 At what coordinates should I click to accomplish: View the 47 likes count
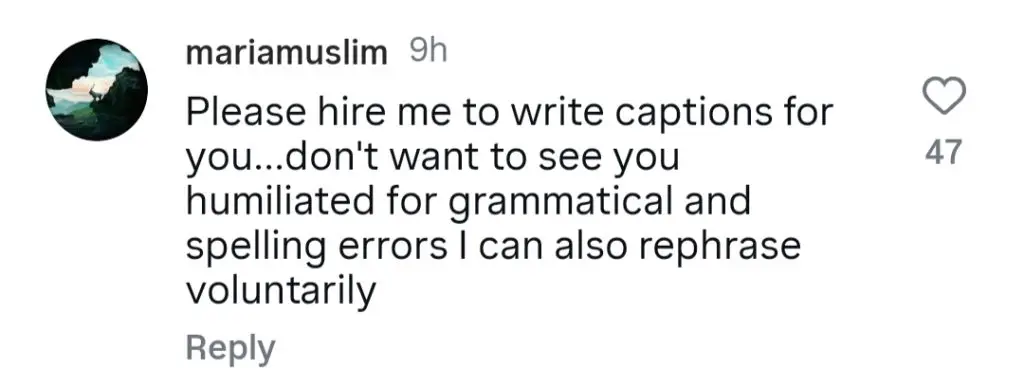(x=944, y=153)
